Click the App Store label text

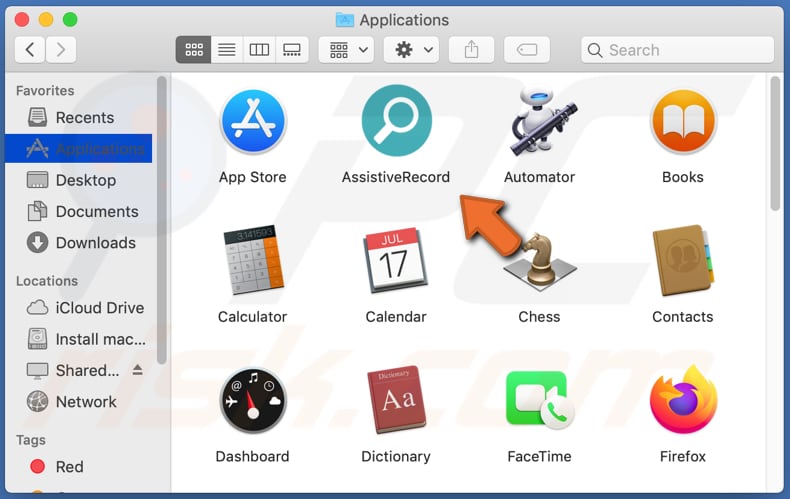pyautogui.click(x=253, y=177)
